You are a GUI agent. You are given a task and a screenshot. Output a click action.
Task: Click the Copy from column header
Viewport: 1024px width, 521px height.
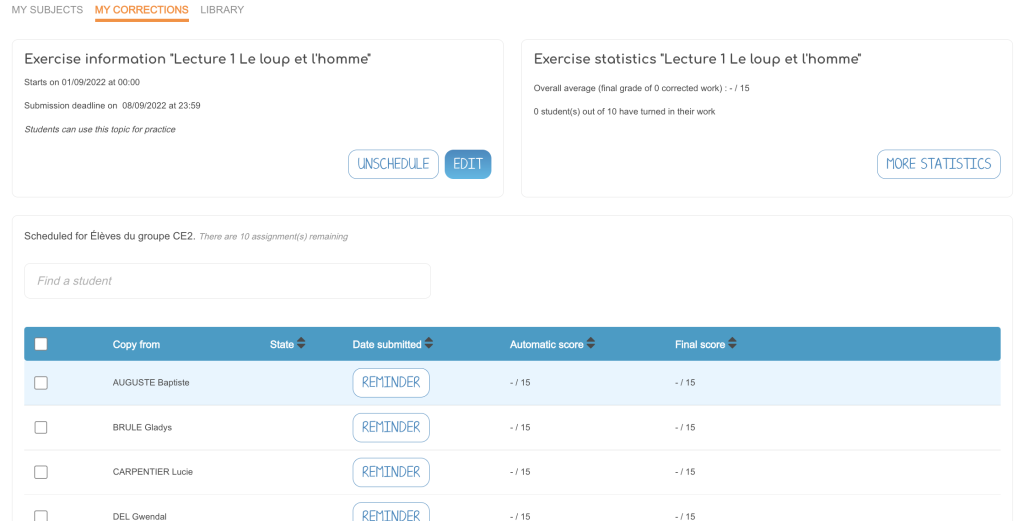point(136,345)
